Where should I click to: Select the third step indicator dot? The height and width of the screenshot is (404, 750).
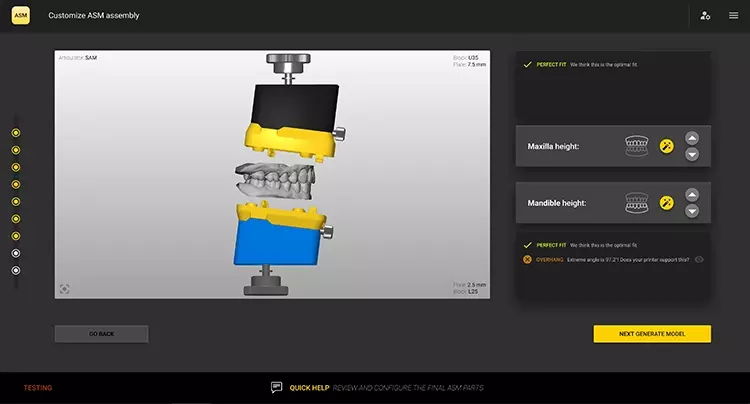tap(16, 167)
